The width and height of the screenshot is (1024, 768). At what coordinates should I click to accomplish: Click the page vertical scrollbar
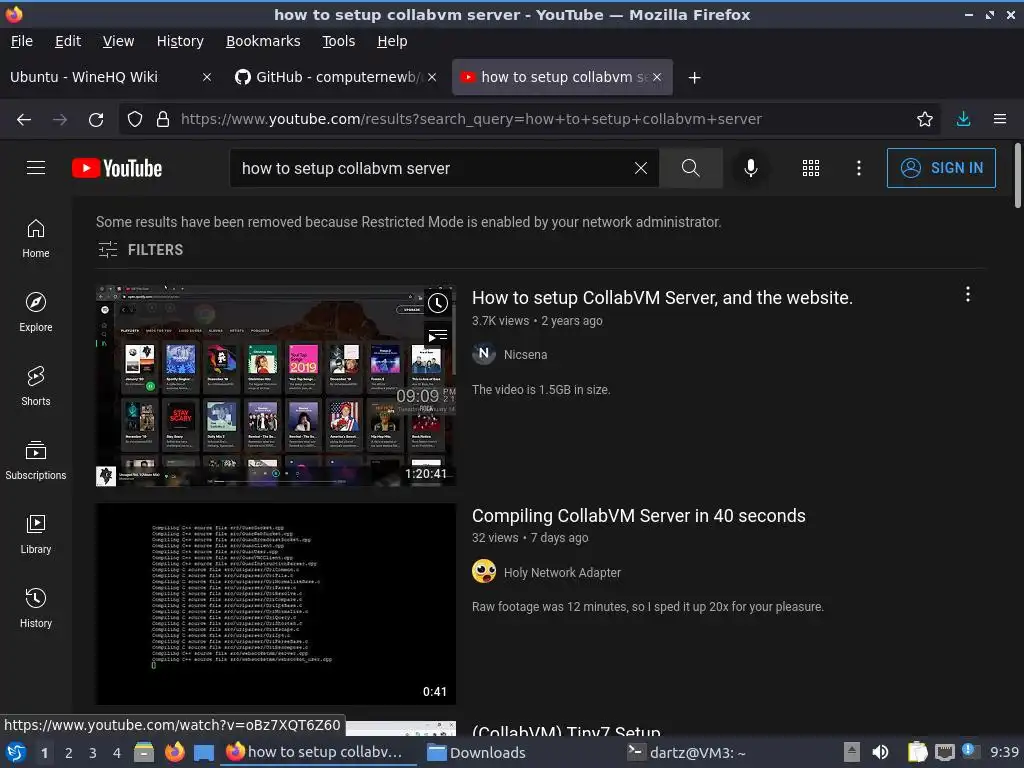click(1017, 176)
